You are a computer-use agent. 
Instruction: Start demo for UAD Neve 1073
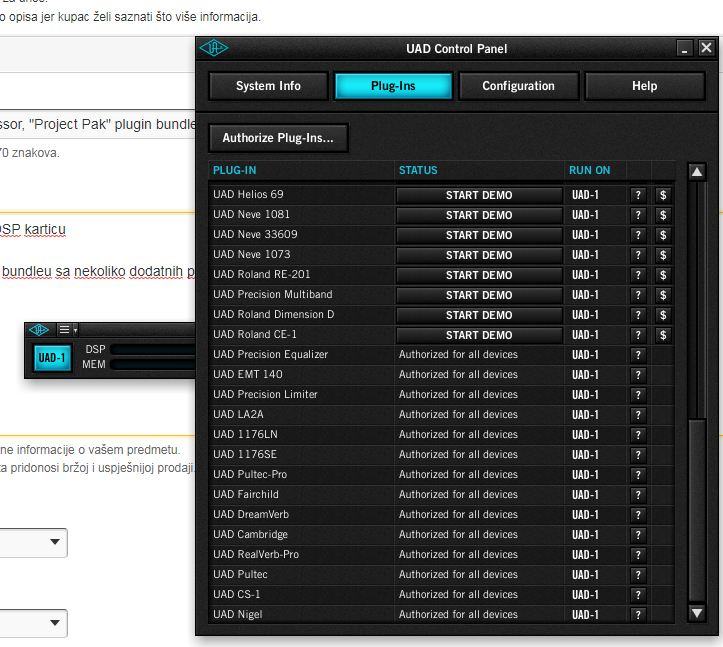[479, 255]
